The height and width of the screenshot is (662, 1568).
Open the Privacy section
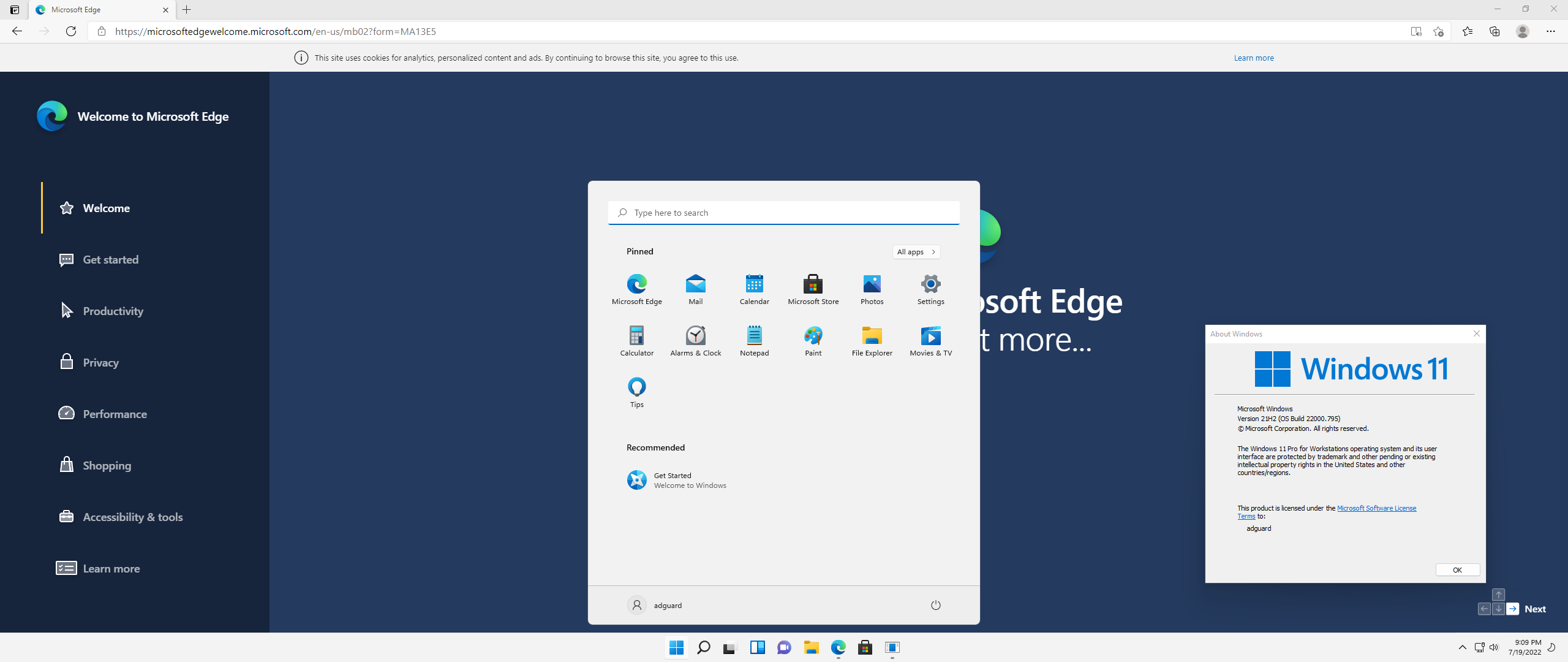click(x=89, y=362)
